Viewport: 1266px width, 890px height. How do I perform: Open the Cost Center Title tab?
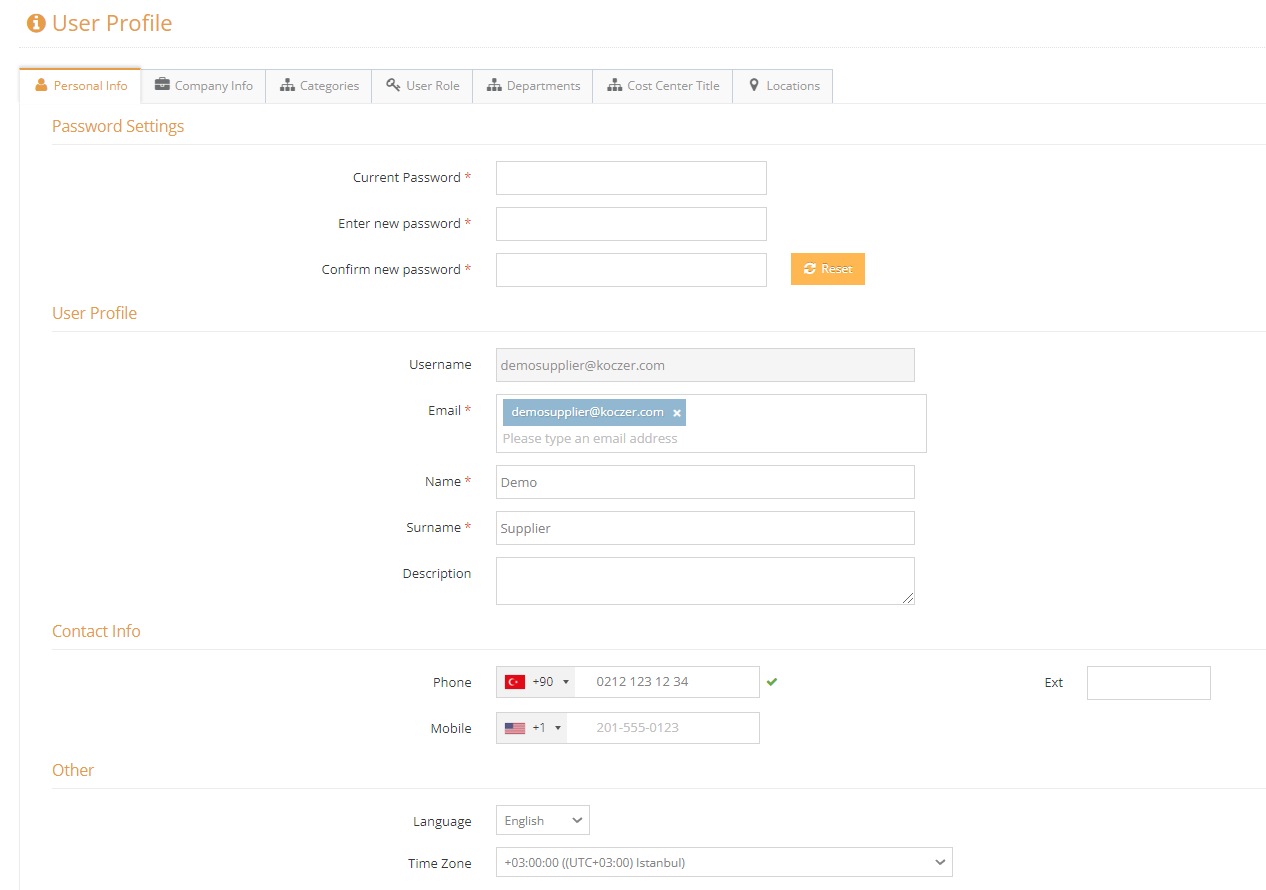662,86
